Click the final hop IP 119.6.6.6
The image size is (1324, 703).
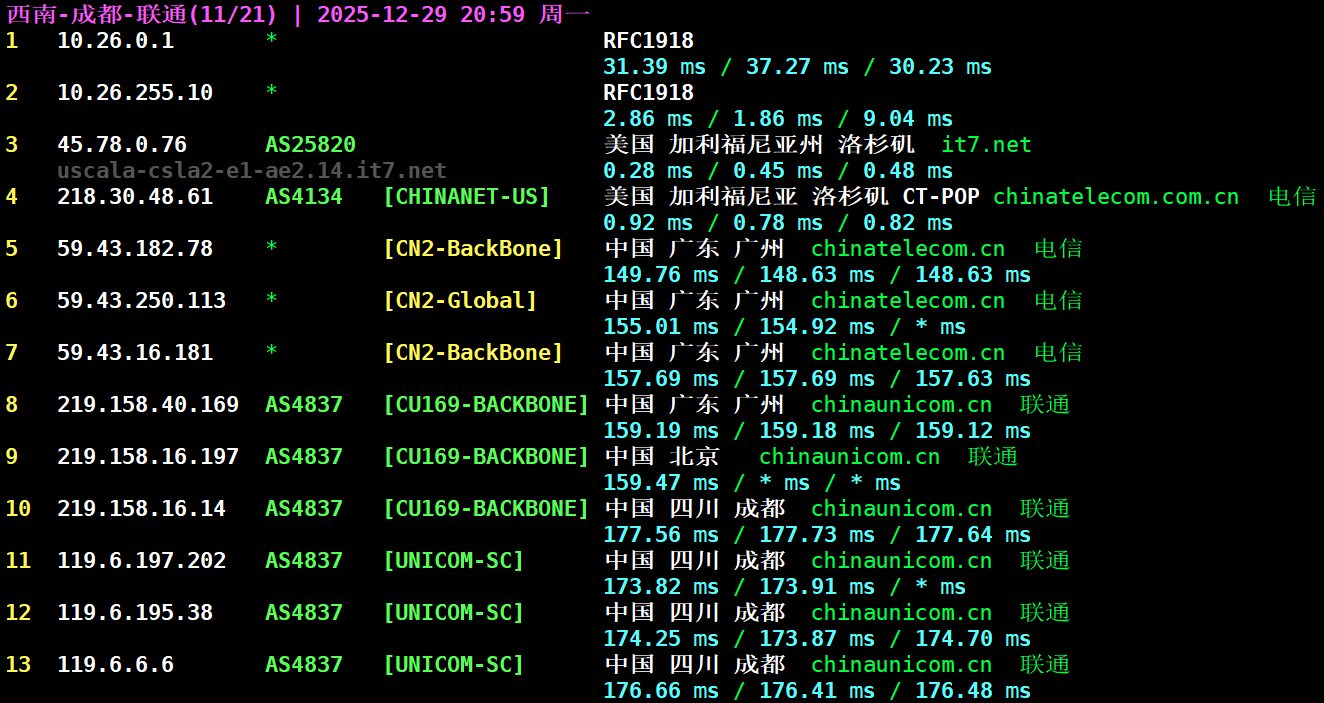tap(115, 665)
